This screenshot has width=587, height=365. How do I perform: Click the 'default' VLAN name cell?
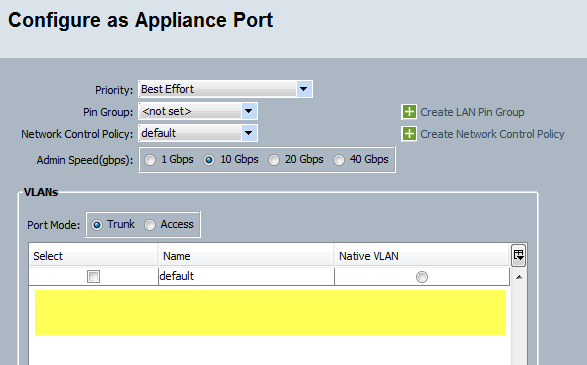tap(246, 276)
